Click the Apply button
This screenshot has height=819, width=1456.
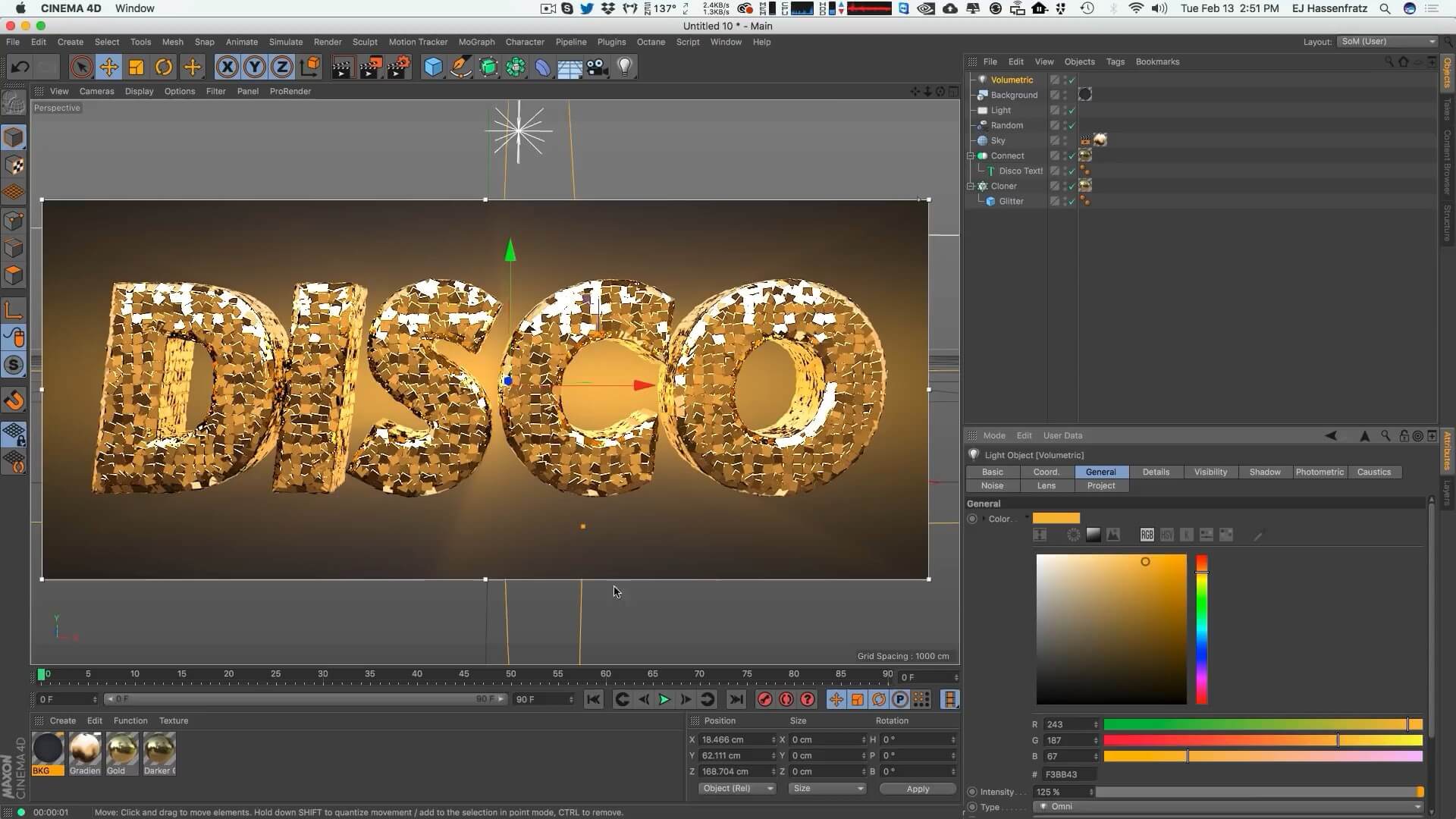917,789
